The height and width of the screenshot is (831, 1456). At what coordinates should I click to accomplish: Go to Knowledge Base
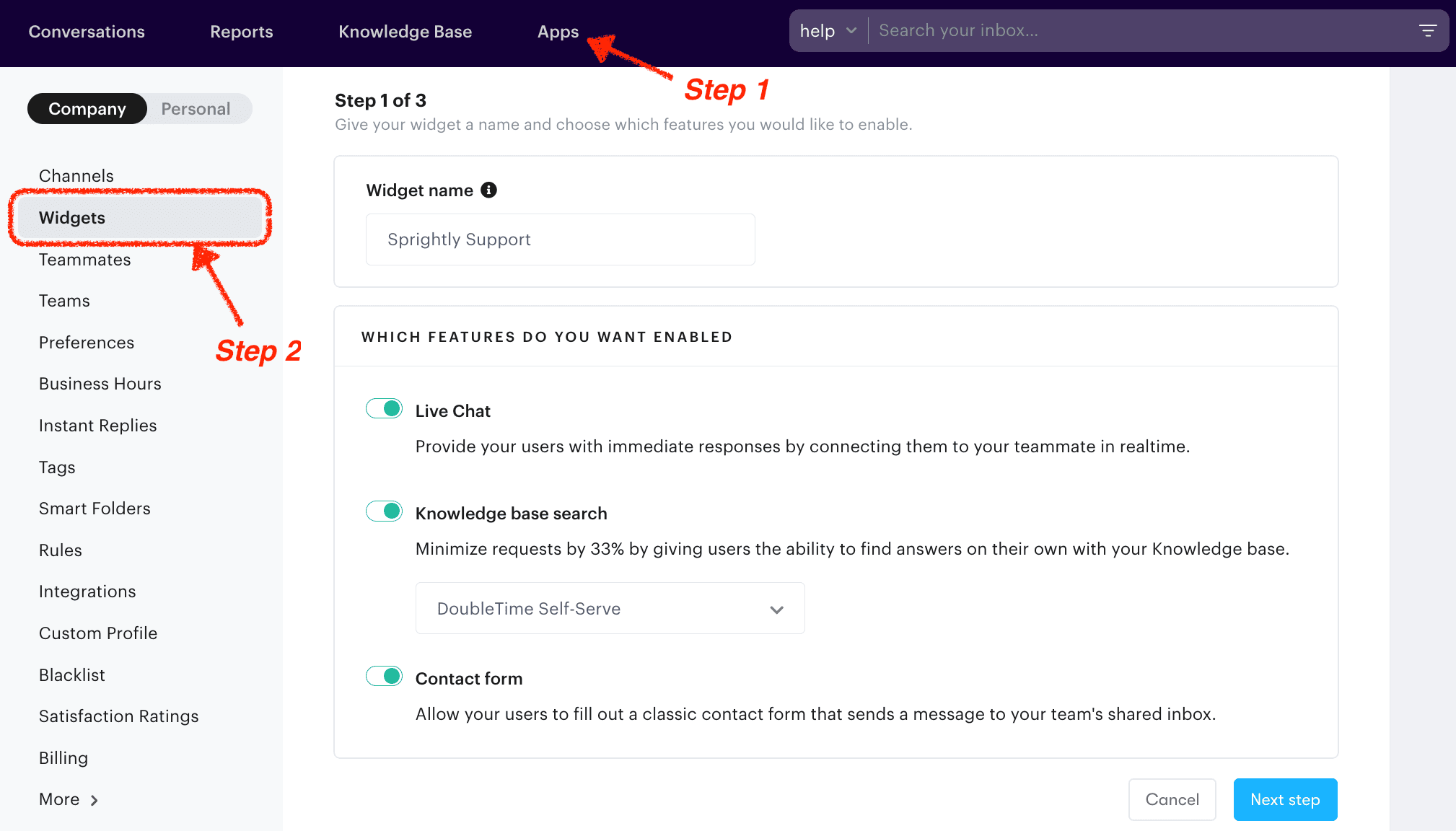tap(405, 31)
